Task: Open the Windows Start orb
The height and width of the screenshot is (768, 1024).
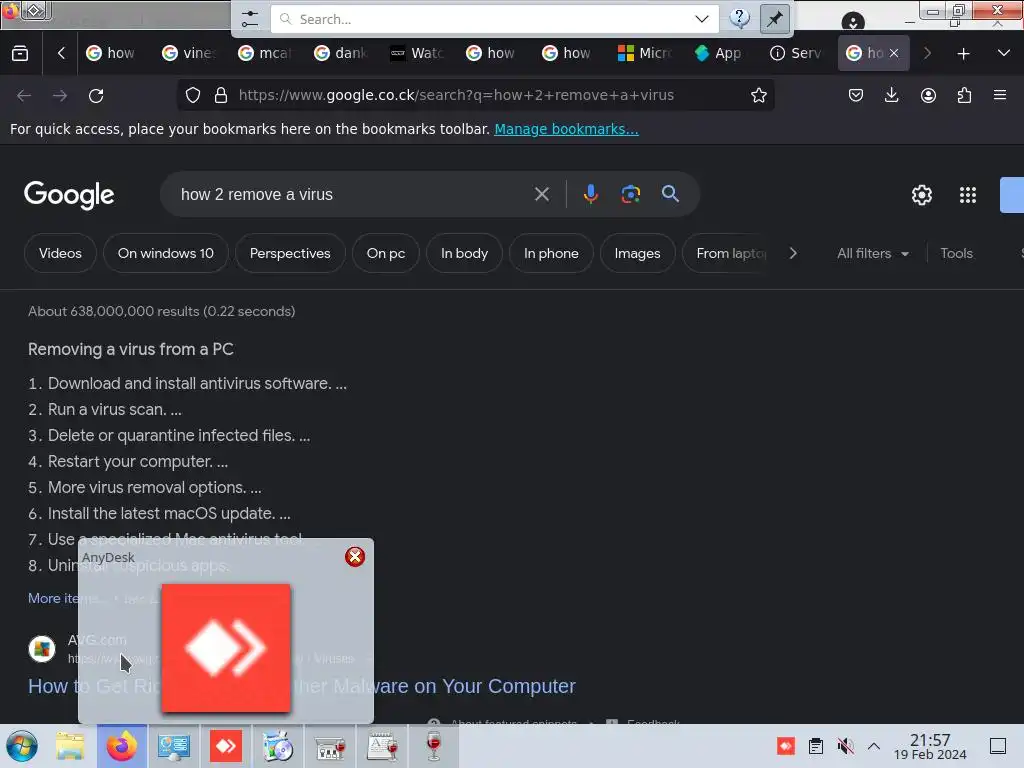Action: pyautogui.click(x=22, y=746)
